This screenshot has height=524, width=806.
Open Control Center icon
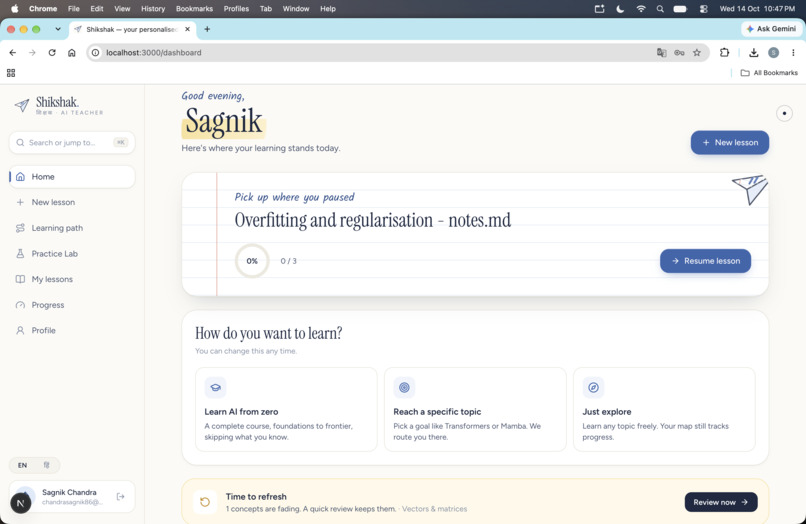pos(704,9)
